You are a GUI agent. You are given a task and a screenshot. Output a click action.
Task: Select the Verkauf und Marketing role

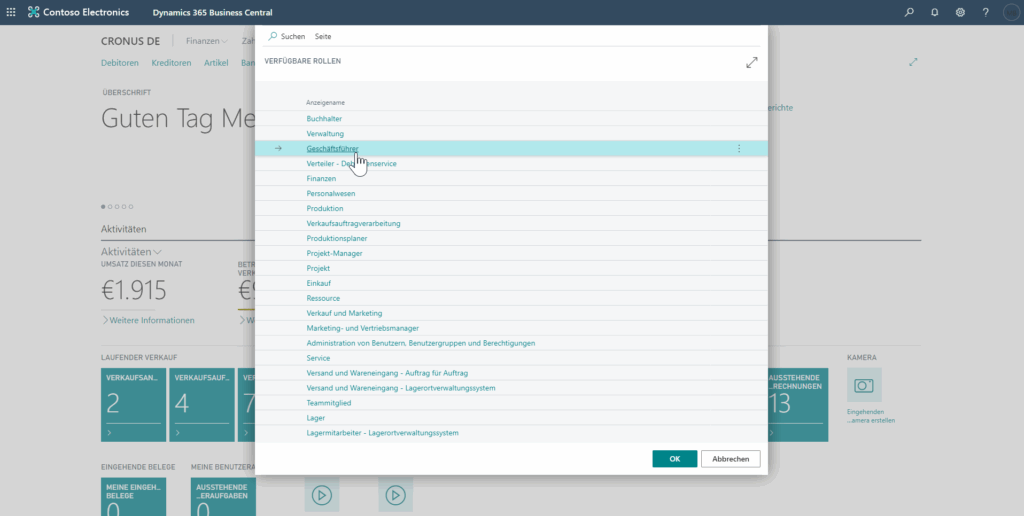click(344, 313)
